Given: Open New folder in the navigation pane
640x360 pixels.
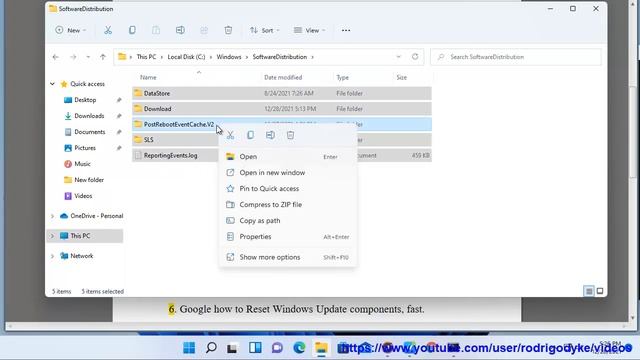Looking at the screenshot, I should [x=89, y=180].
